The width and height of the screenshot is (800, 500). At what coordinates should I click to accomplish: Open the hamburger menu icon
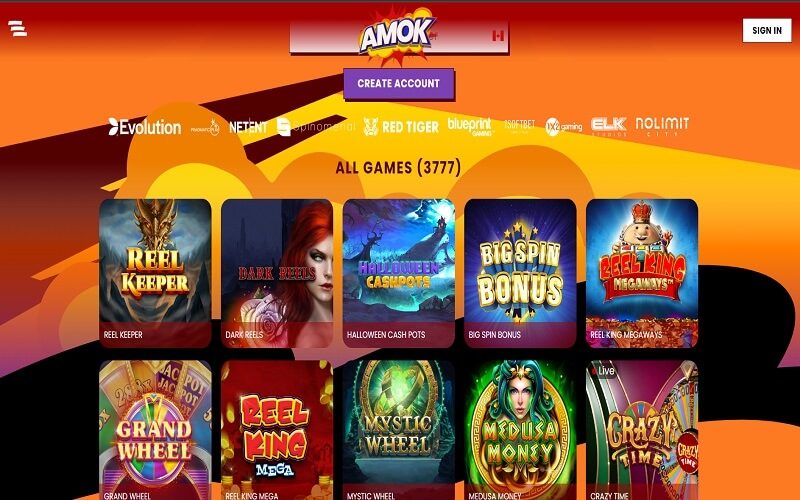click(x=17, y=29)
